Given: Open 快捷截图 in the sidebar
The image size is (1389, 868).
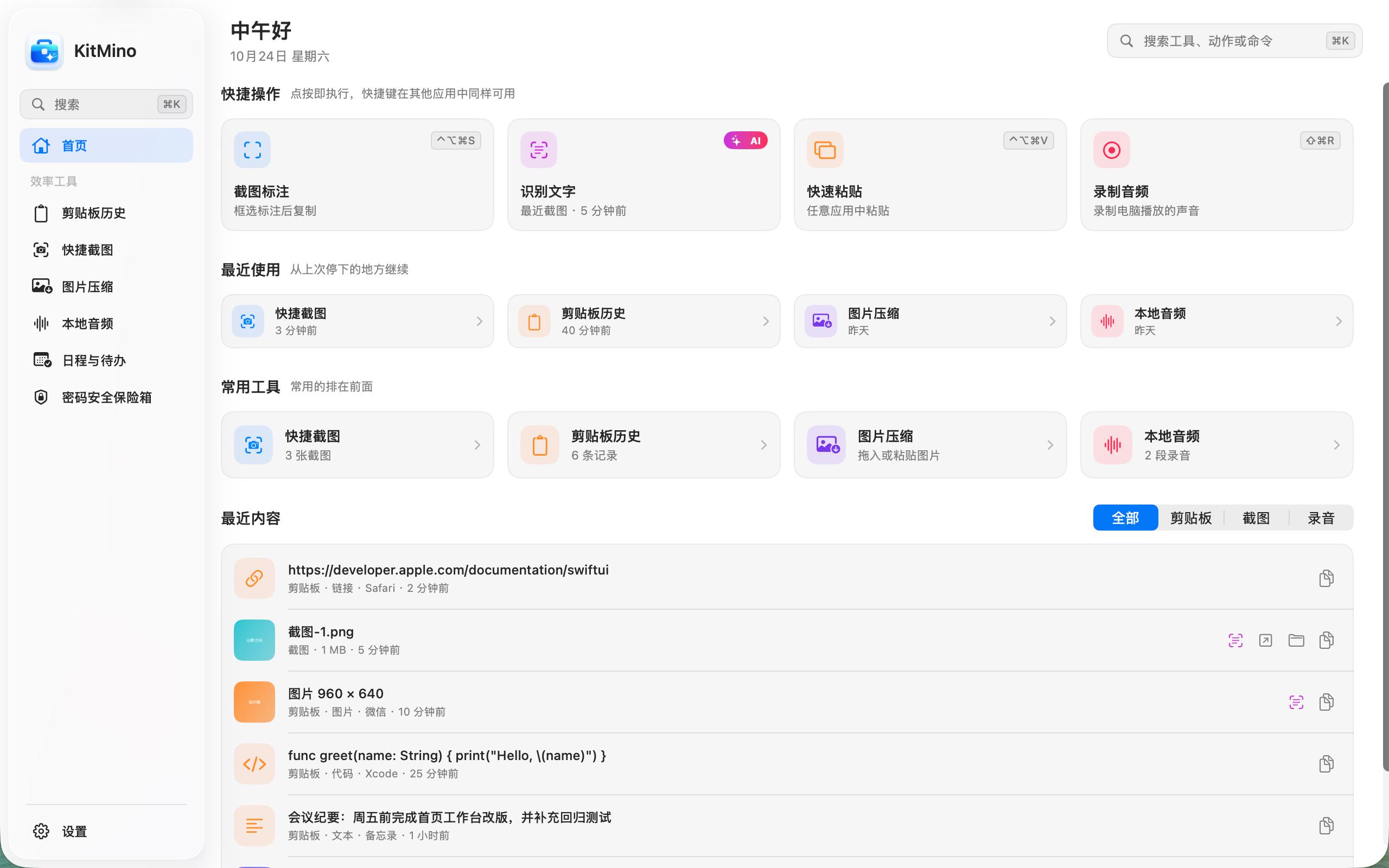Looking at the screenshot, I should click(106, 250).
